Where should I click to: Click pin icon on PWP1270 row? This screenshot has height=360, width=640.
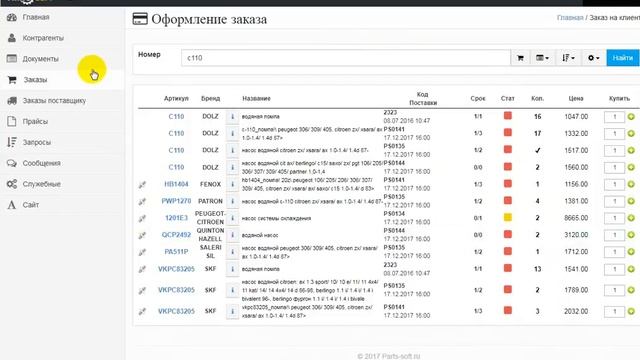[x=142, y=202]
